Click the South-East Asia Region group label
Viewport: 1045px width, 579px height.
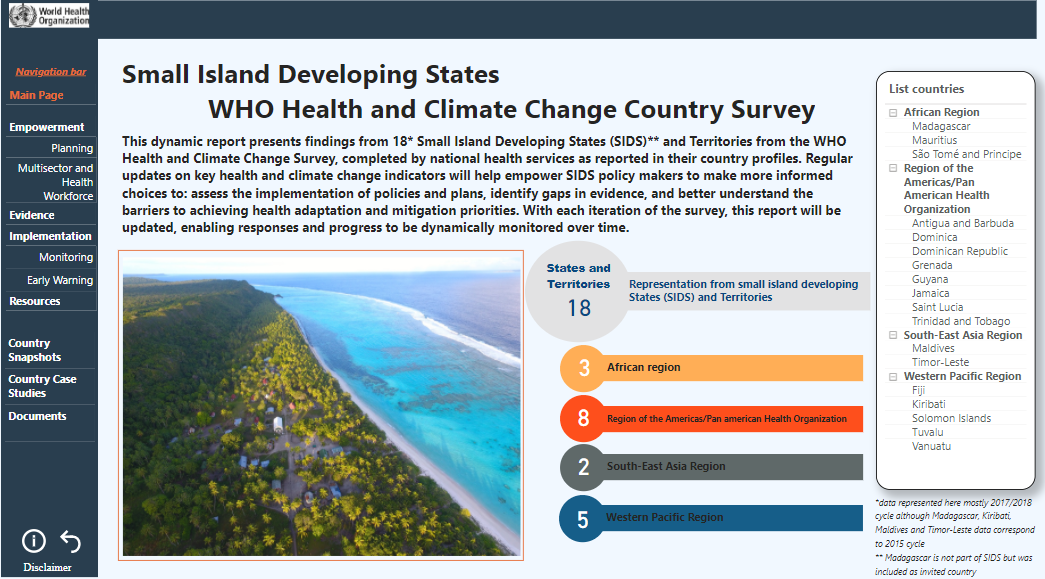[x=962, y=335]
